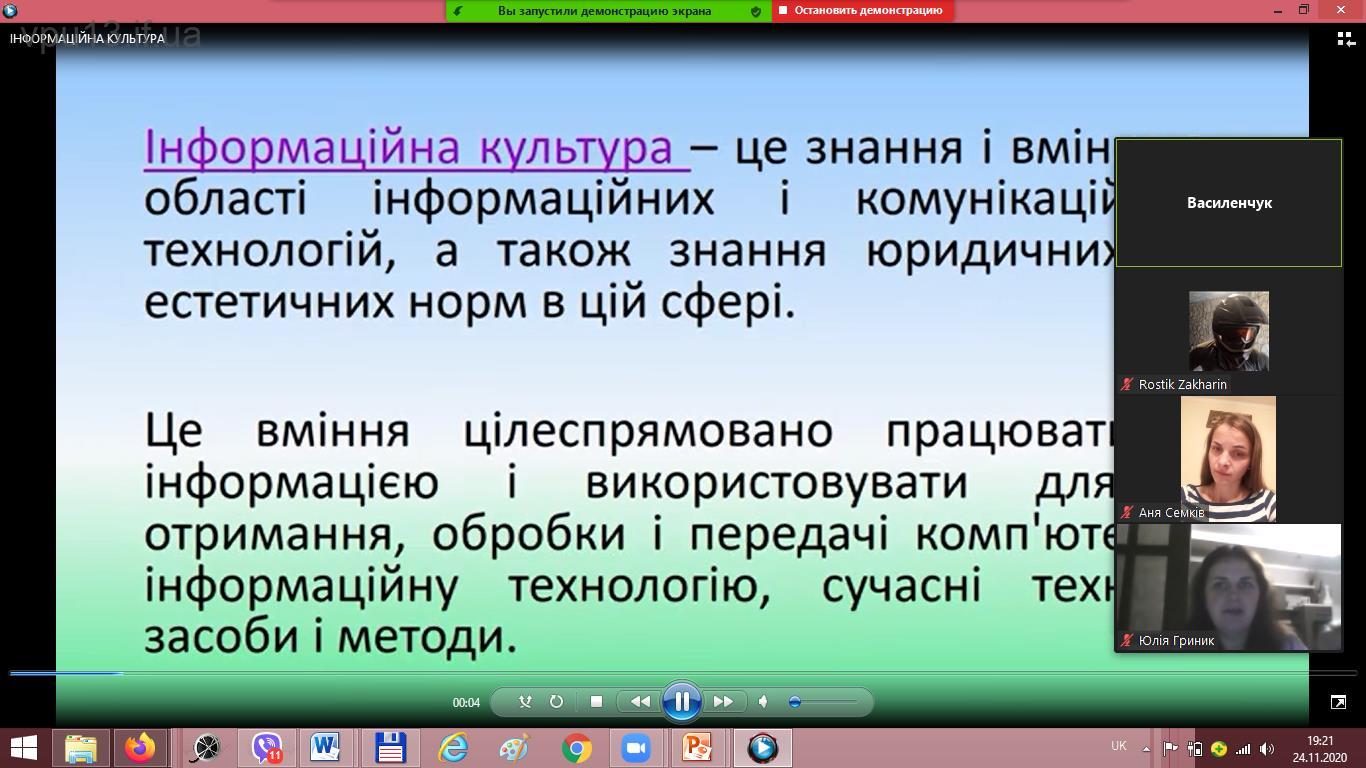The width and height of the screenshot is (1366, 768).
Task: Click the rewind previous button
Action: [640, 702]
